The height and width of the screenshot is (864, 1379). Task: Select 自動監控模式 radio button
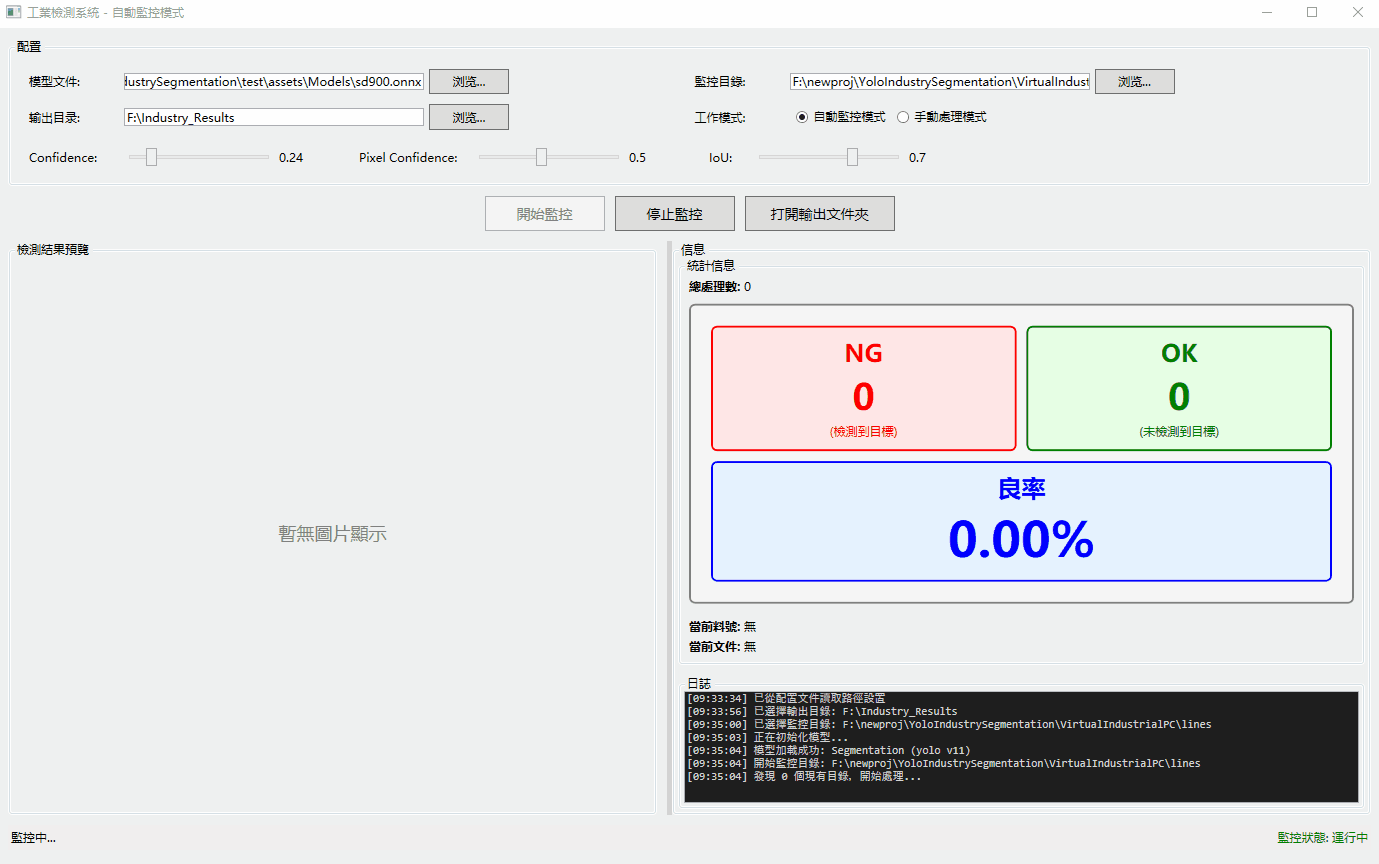click(x=841, y=117)
